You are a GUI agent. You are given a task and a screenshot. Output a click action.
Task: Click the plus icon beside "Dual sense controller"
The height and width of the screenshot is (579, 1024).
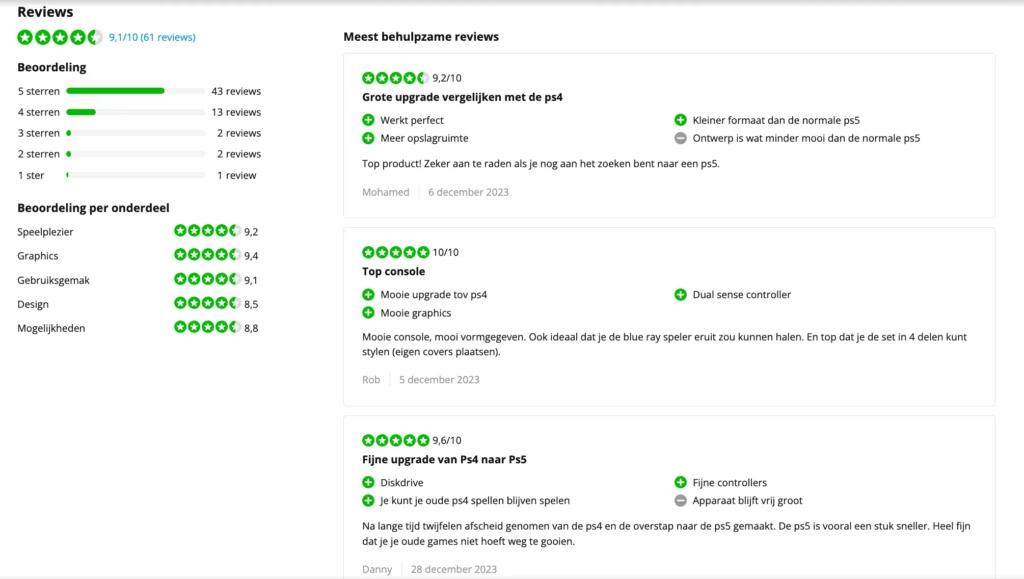(x=681, y=293)
